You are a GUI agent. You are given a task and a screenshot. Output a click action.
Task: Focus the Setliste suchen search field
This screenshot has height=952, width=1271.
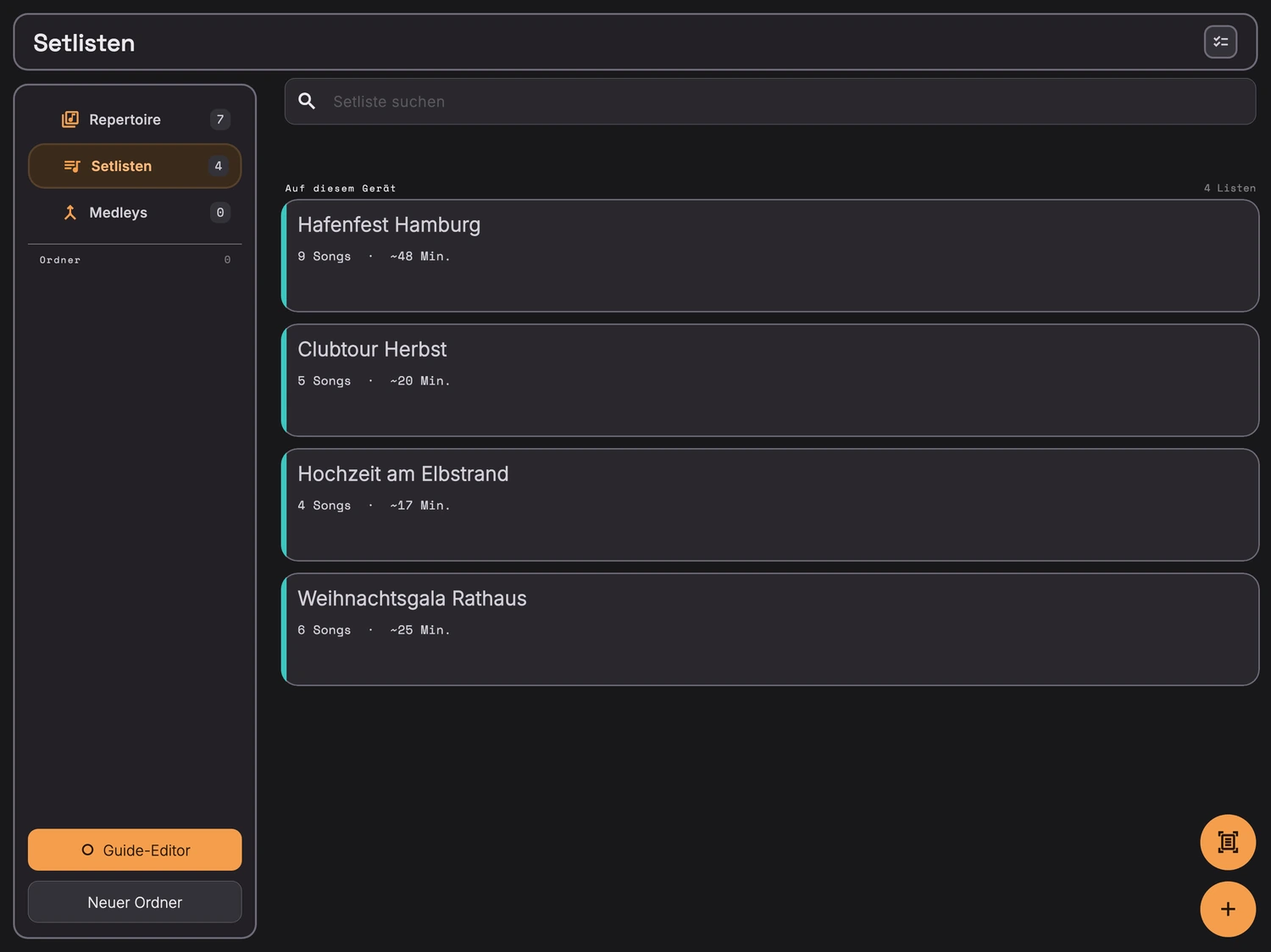point(770,102)
